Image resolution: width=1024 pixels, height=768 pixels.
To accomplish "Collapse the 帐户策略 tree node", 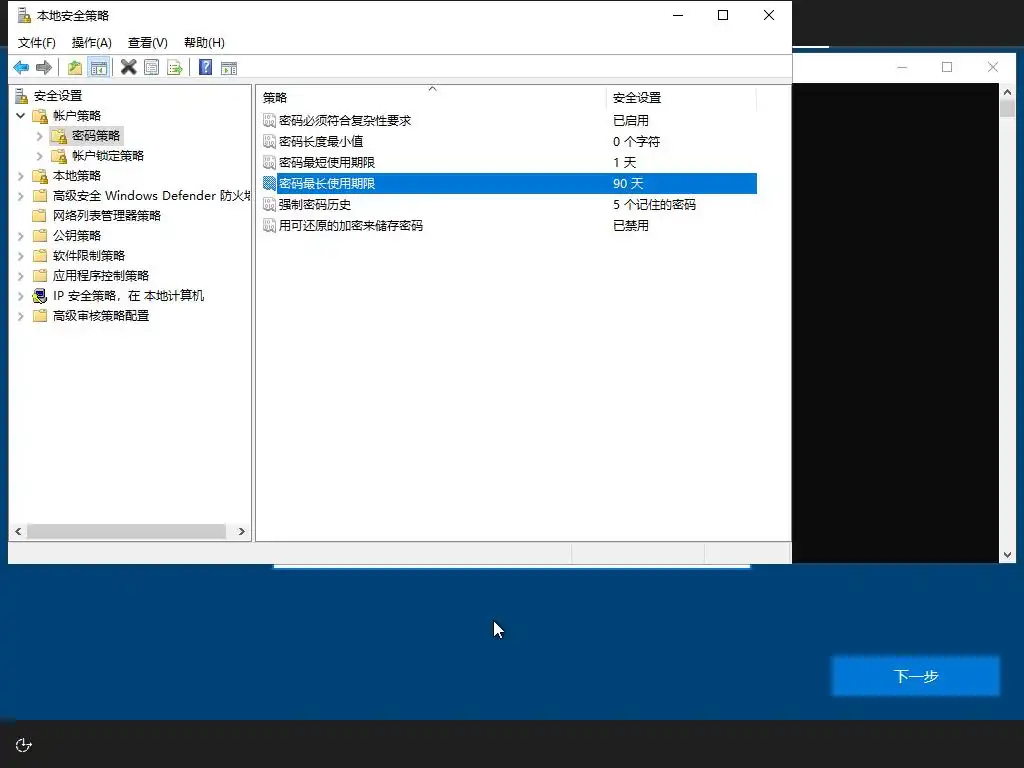I will coord(20,116).
